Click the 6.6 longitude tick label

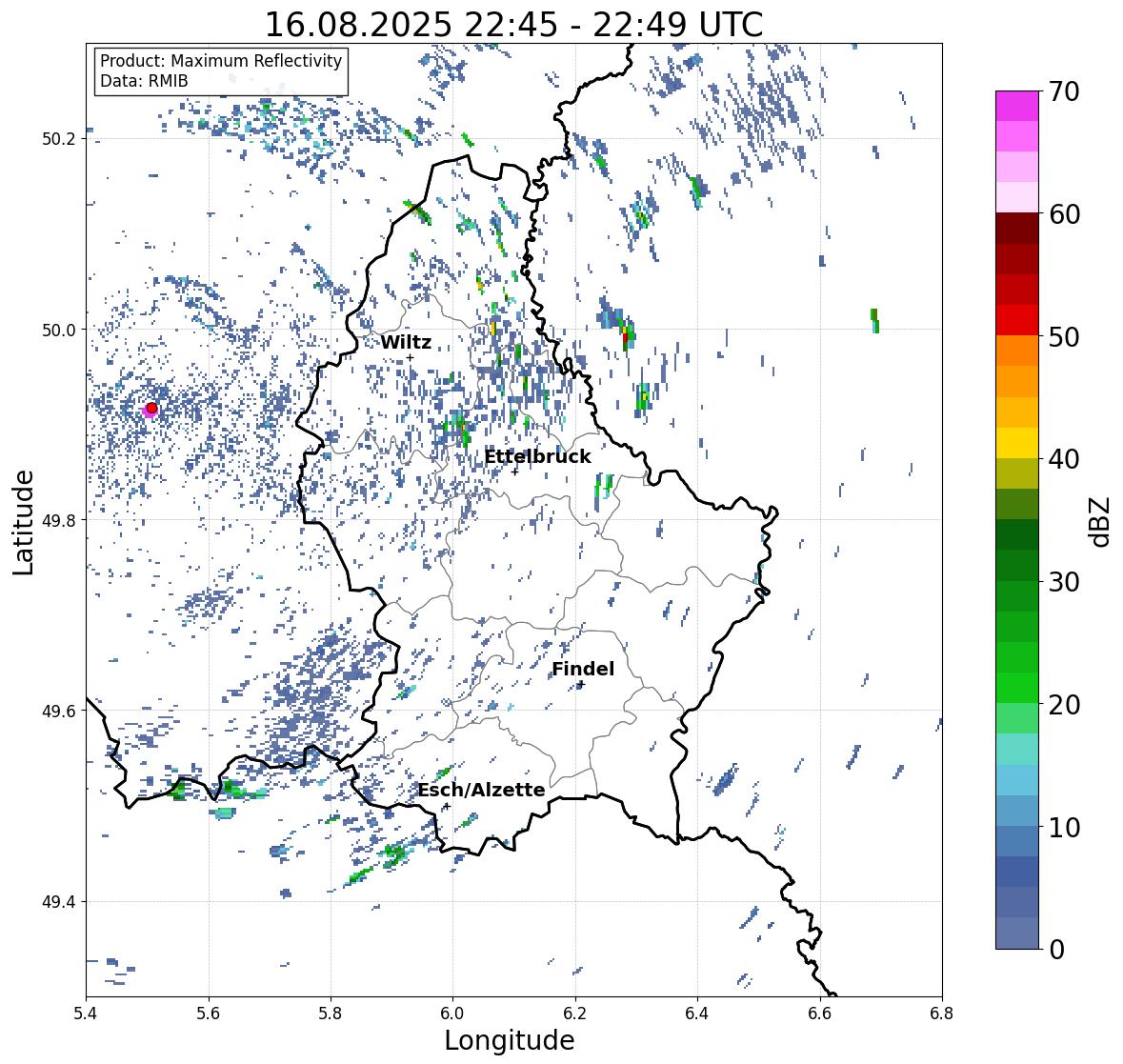(820, 1014)
